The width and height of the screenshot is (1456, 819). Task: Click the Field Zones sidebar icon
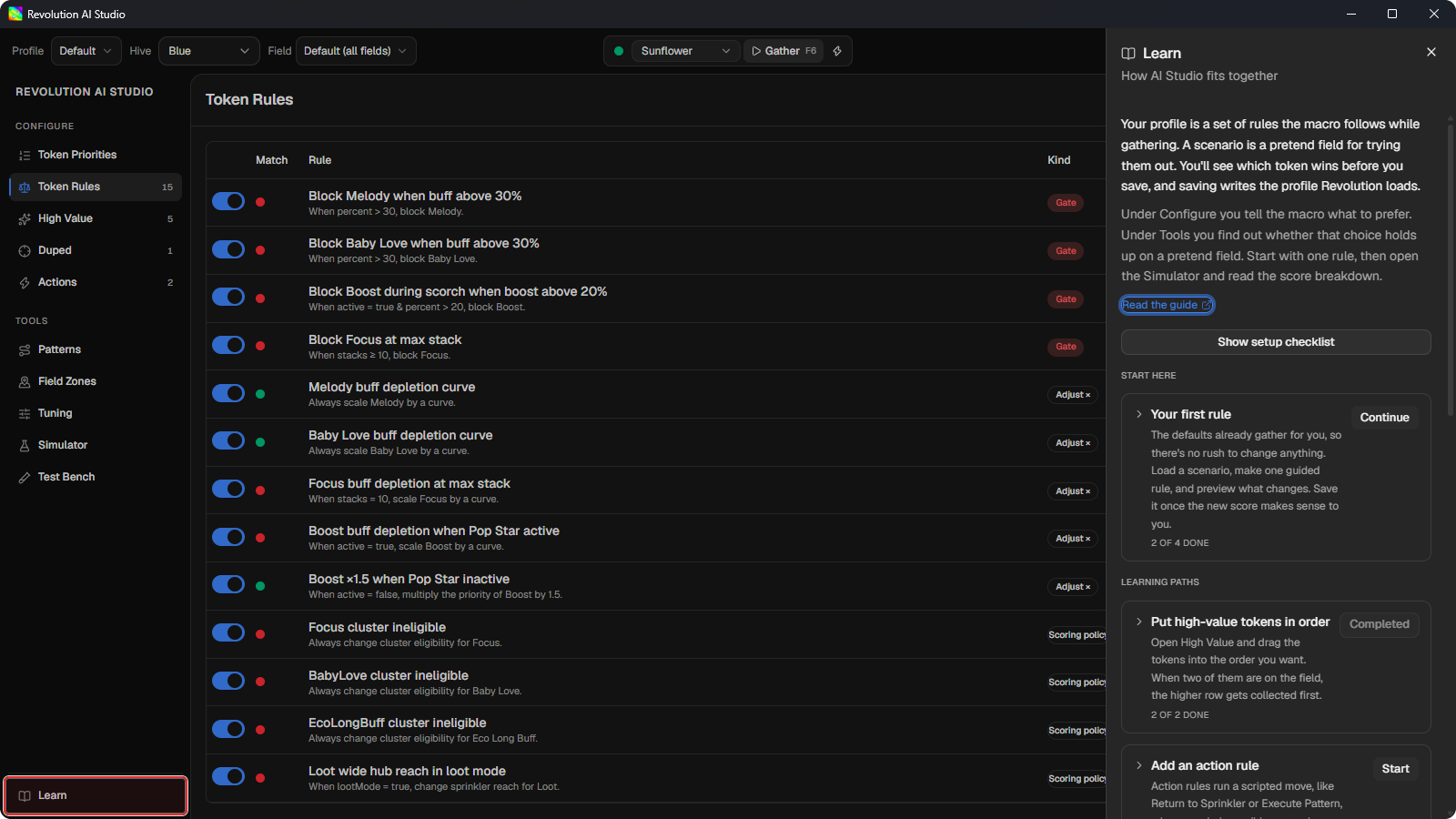coord(25,382)
